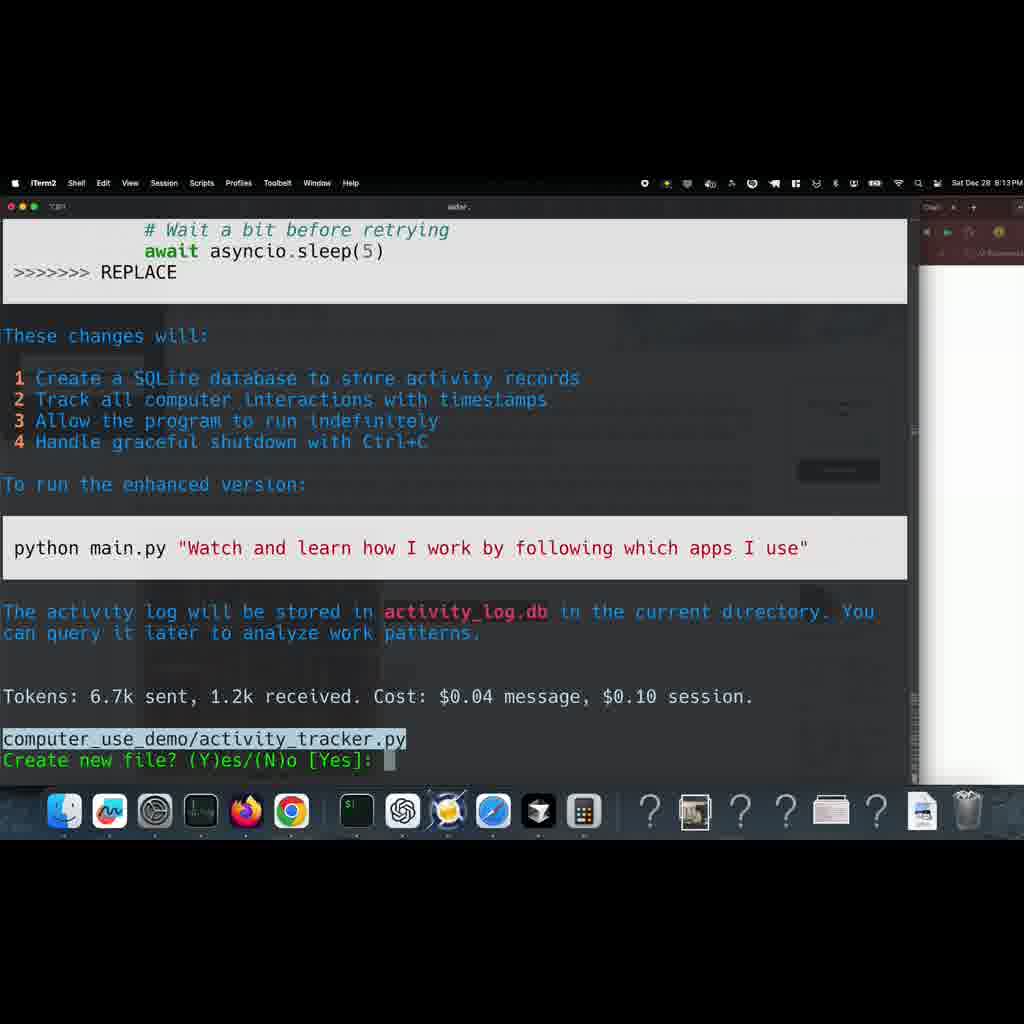Open the Toolbelt menu
Viewport: 1024px width, 1024px height.
pos(277,183)
